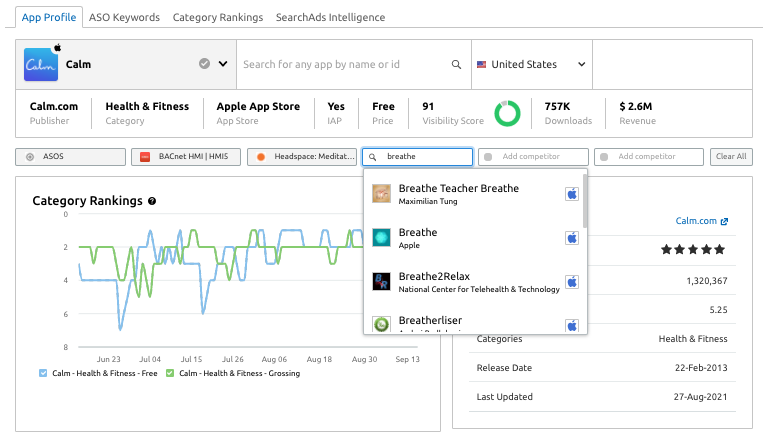Click the 5.25 value
Image resolution: width=768 pixels, height=437 pixels.
pyautogui.click(x=718, y=310)
